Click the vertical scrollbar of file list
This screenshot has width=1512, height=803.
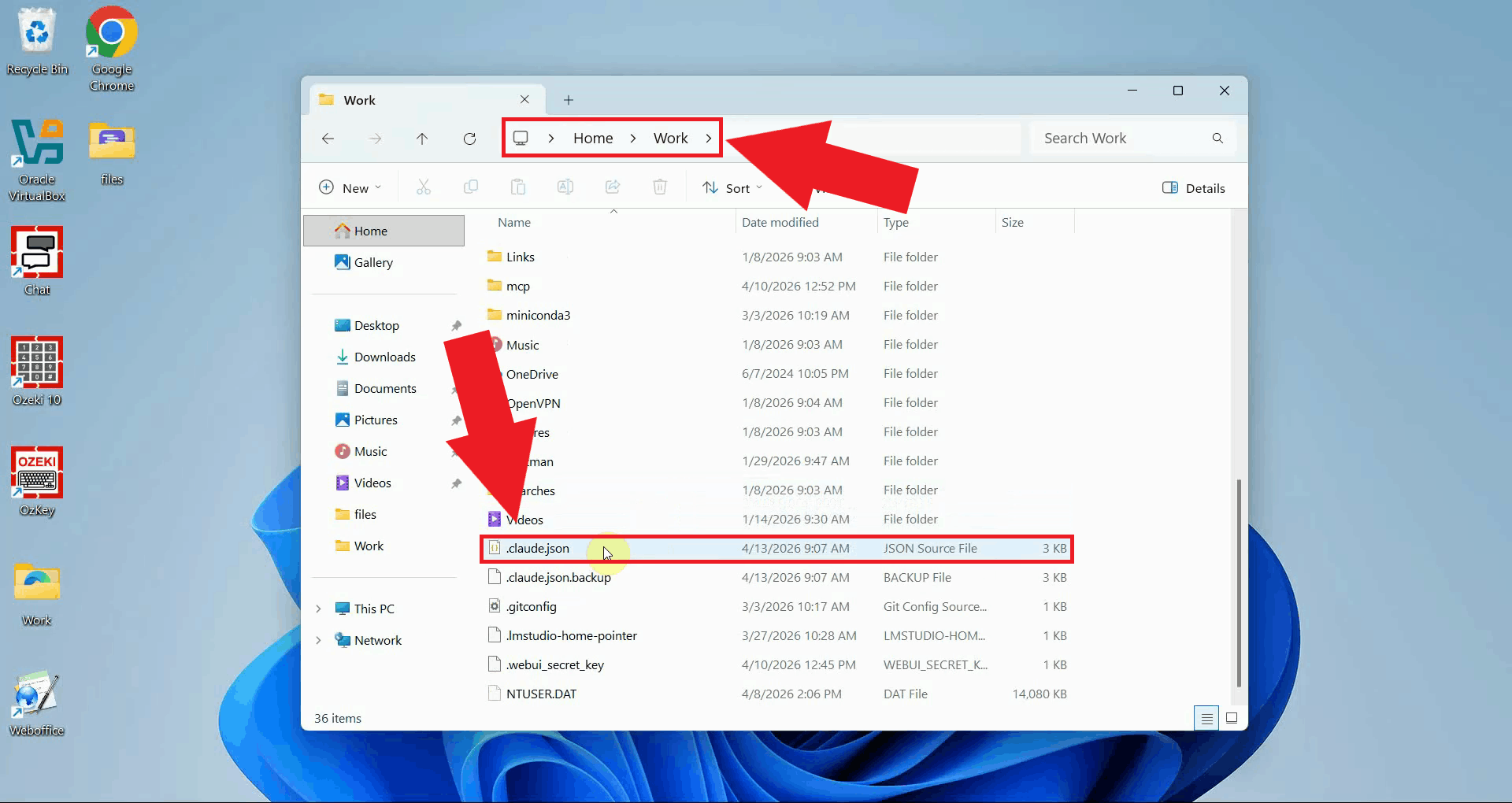click(1239, 583)
